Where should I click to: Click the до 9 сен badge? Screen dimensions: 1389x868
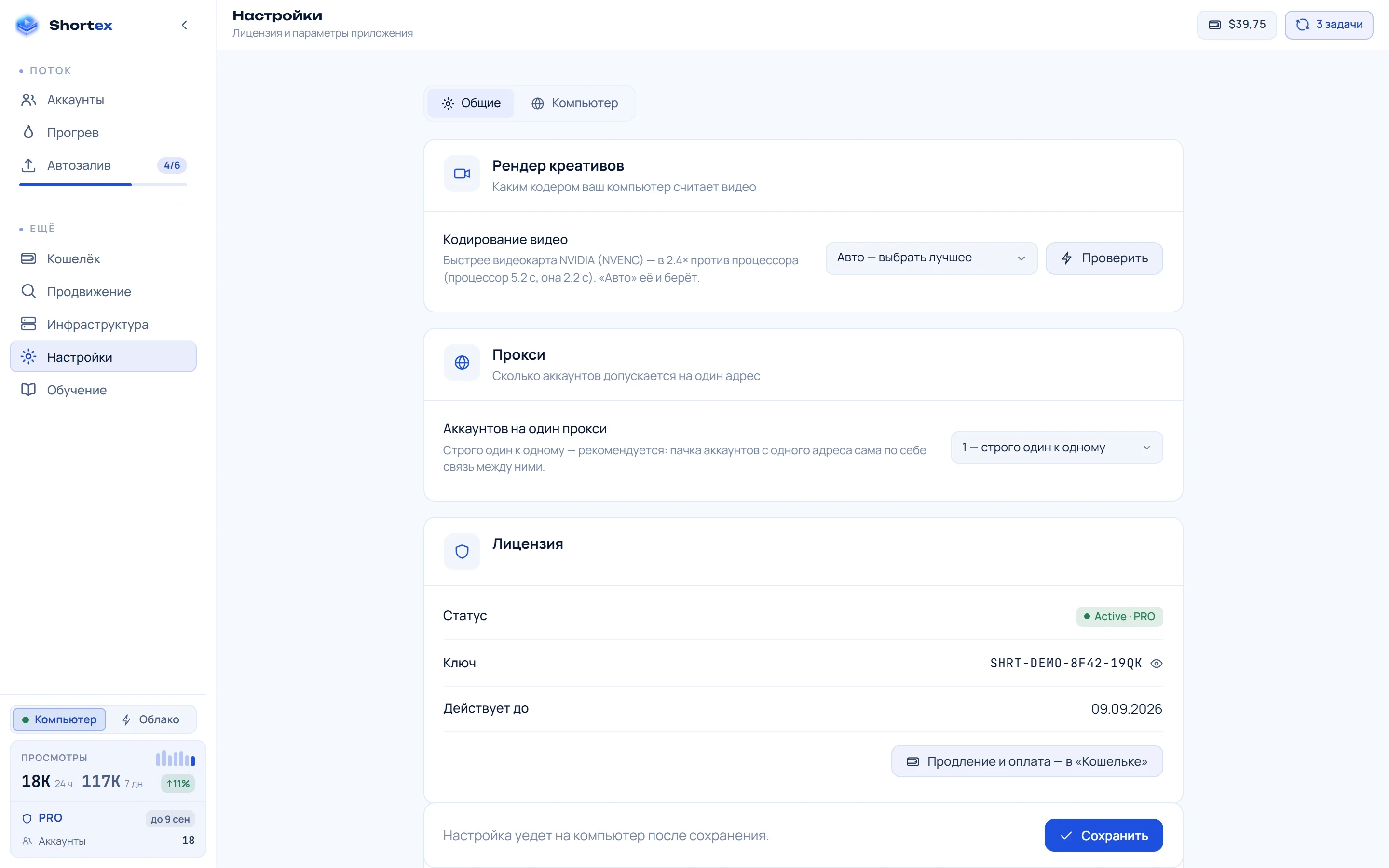[170, 819]
